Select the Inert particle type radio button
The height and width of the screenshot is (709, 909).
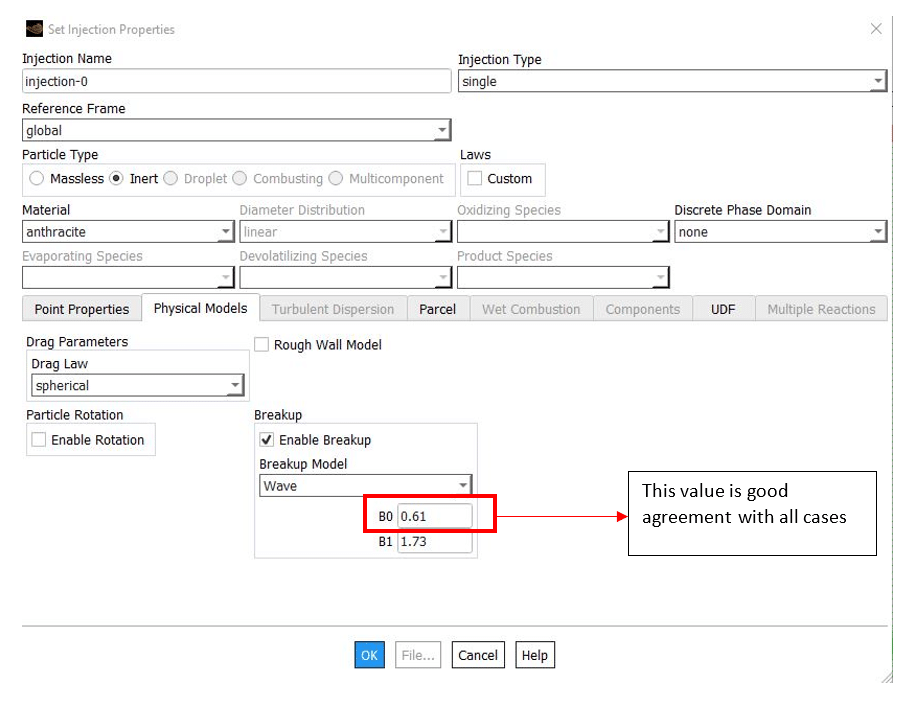click(x=116, y=179)
